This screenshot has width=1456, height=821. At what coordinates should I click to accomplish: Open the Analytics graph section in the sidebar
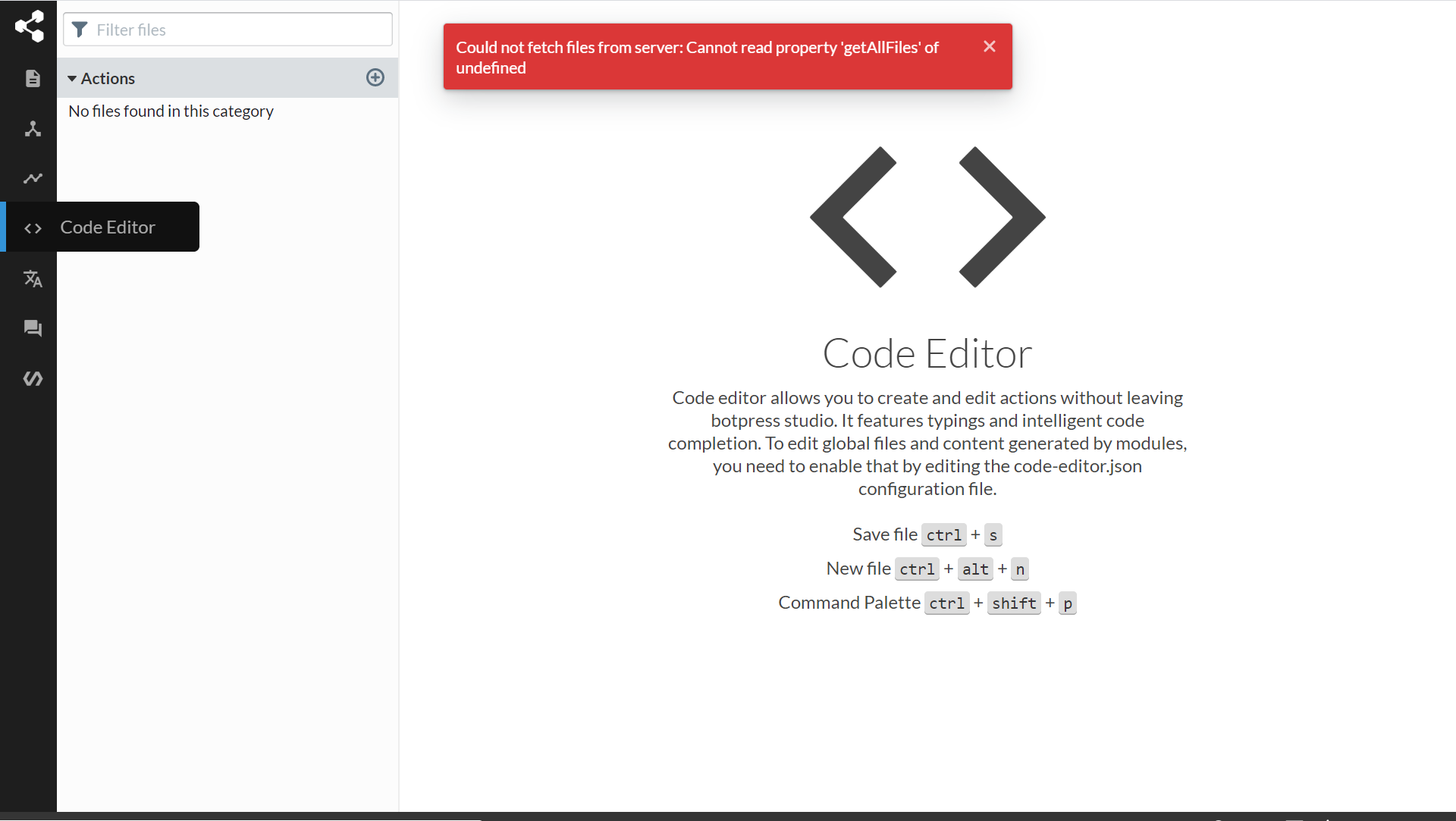click(33, 178)
